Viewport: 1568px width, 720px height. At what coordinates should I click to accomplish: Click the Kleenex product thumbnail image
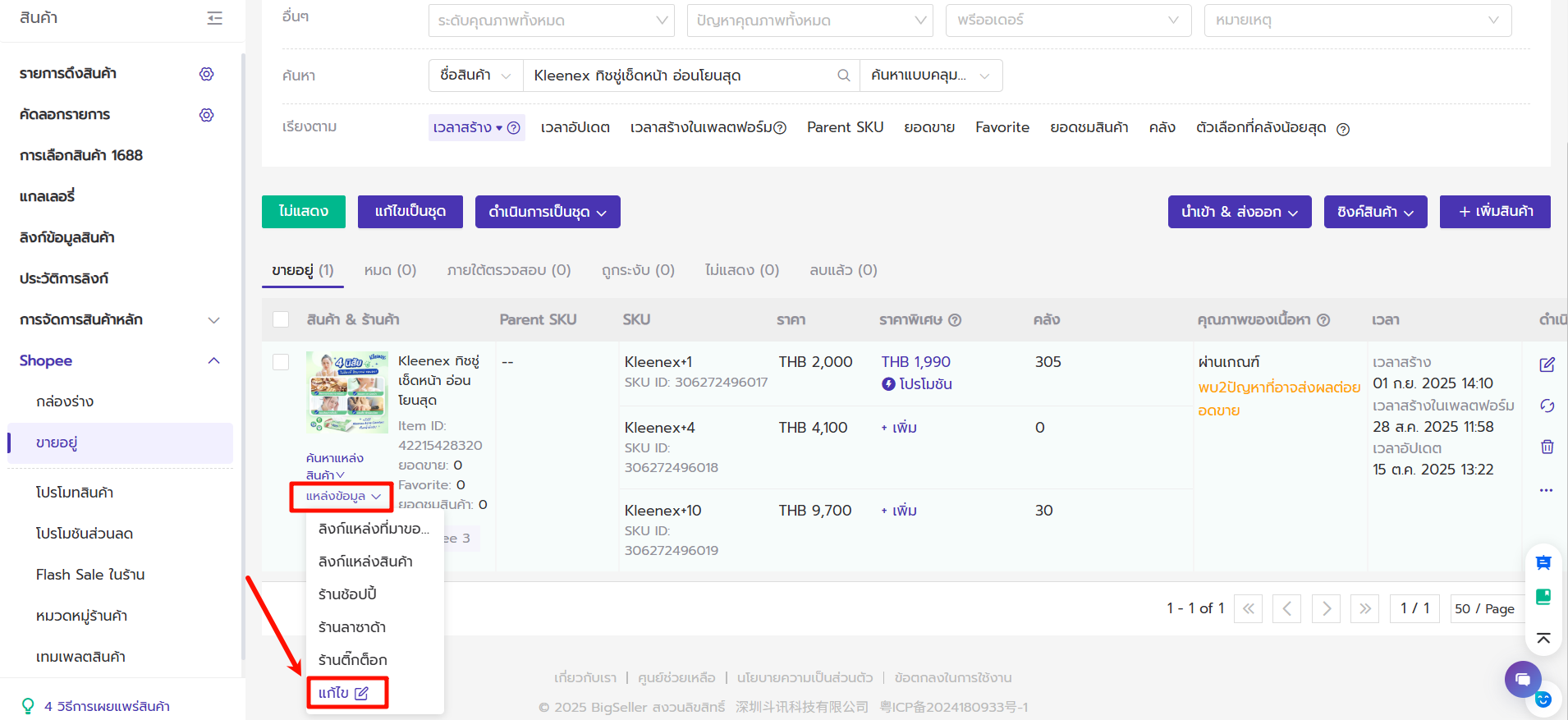347,392
